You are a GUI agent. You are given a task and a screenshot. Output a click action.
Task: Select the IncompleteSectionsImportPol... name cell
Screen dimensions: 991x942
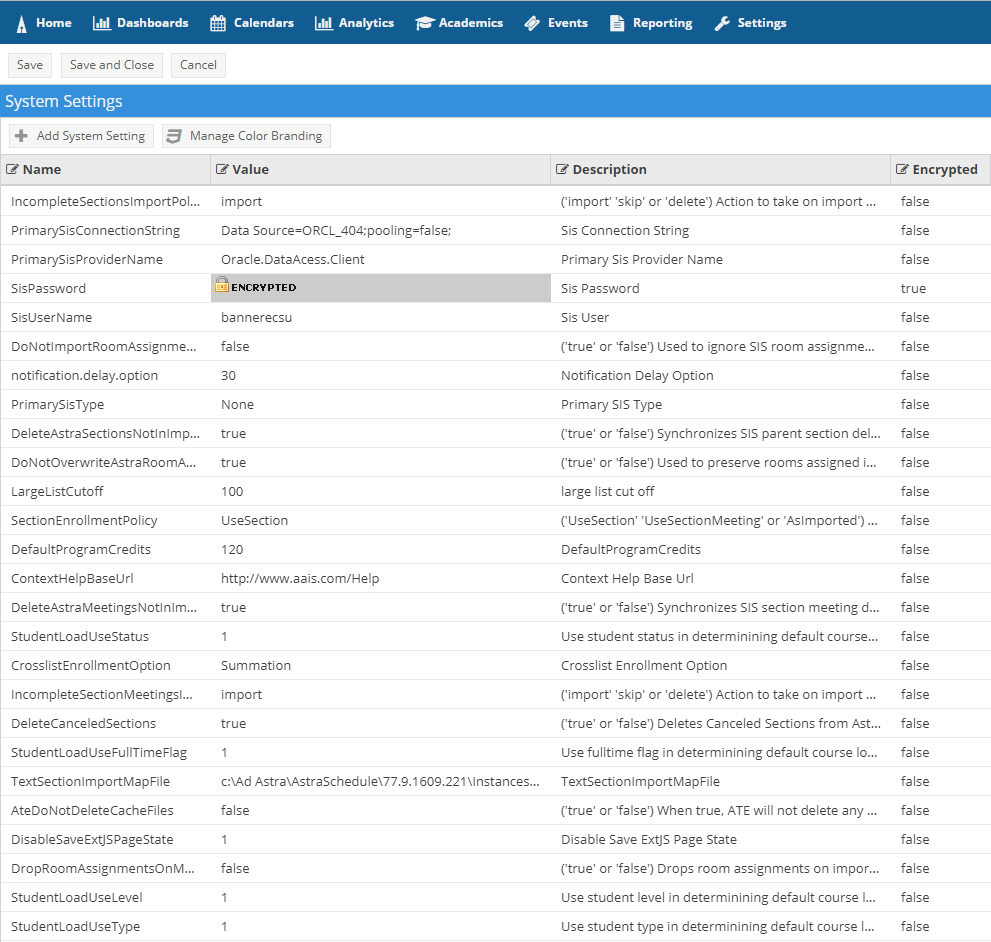pyautogui.click(x=106, y=202)
